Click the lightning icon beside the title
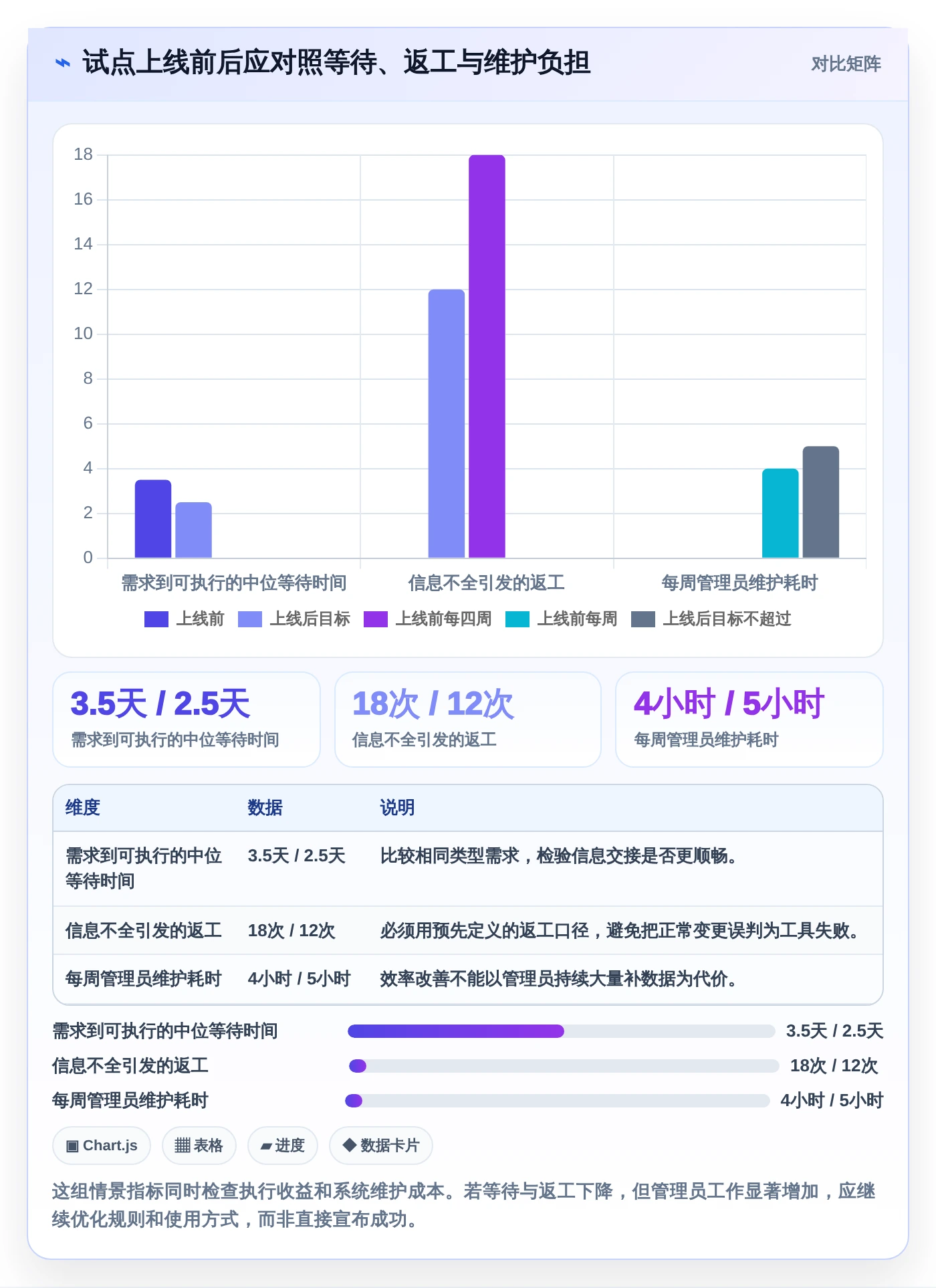Screen dimensions: 936x1288 click(x=62, y=64)
